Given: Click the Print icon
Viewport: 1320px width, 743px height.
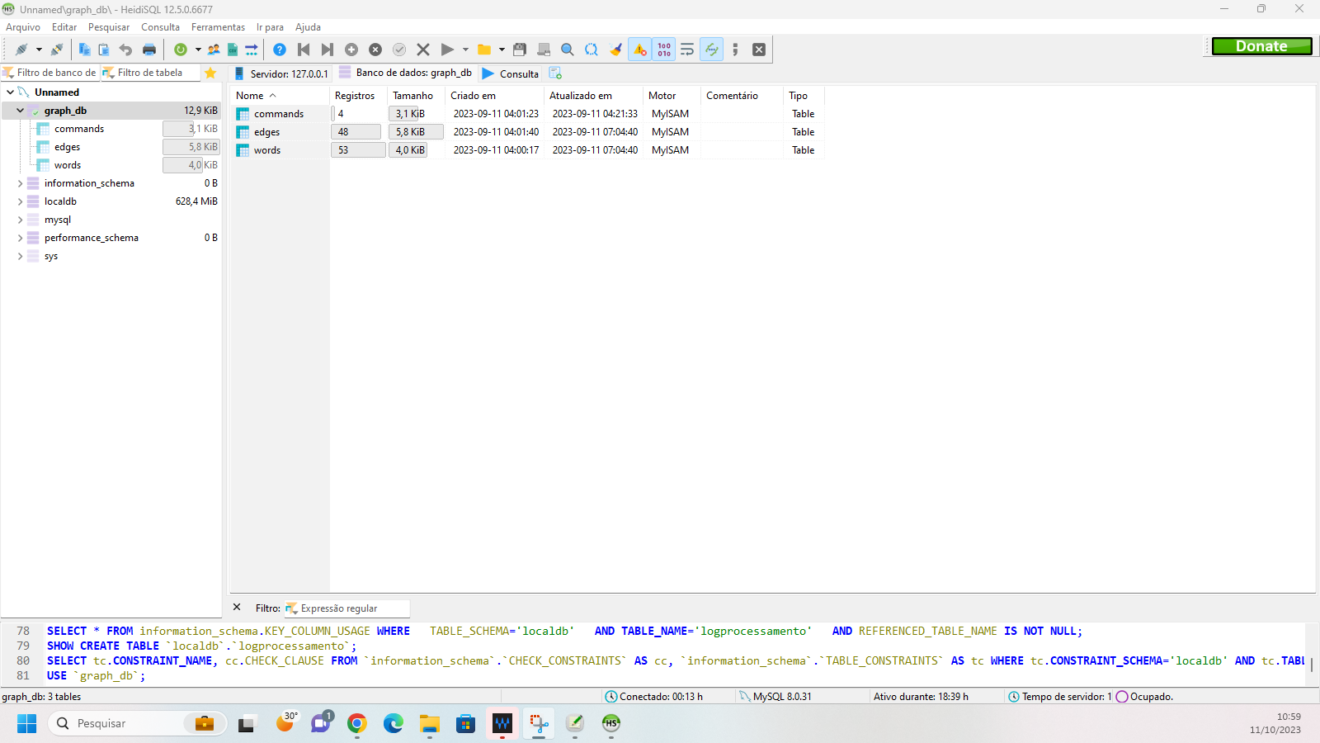Looking at the screenshot, I should pyautogui.click(x=149, y=49).
